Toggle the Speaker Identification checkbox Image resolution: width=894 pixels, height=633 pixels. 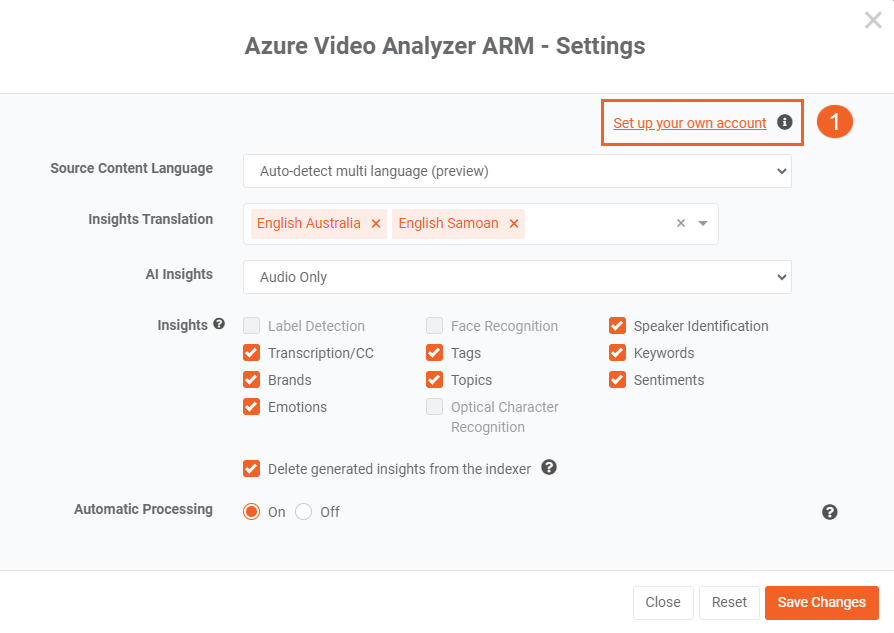(x=617, y=326)
